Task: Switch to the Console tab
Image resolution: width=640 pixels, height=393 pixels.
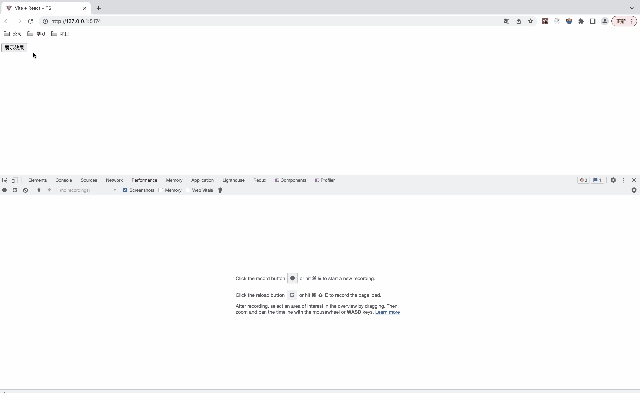Action: coord(64,180)
